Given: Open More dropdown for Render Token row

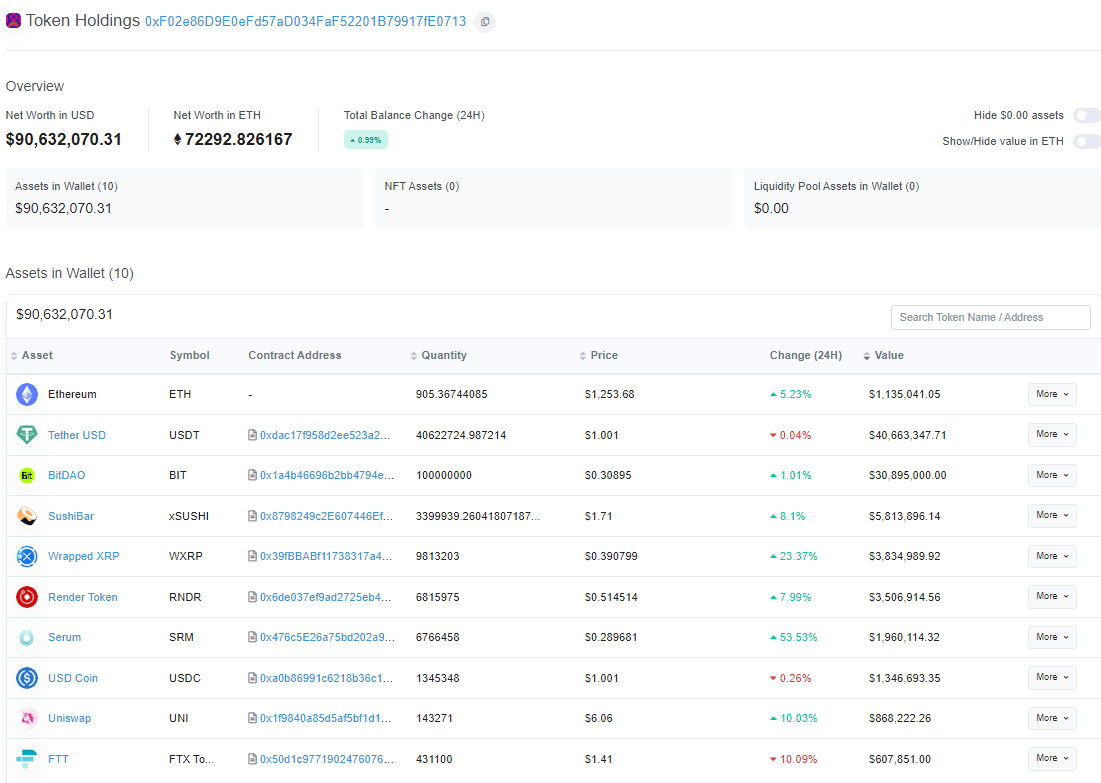Looking at the screenshot, I should (1052, 596).
